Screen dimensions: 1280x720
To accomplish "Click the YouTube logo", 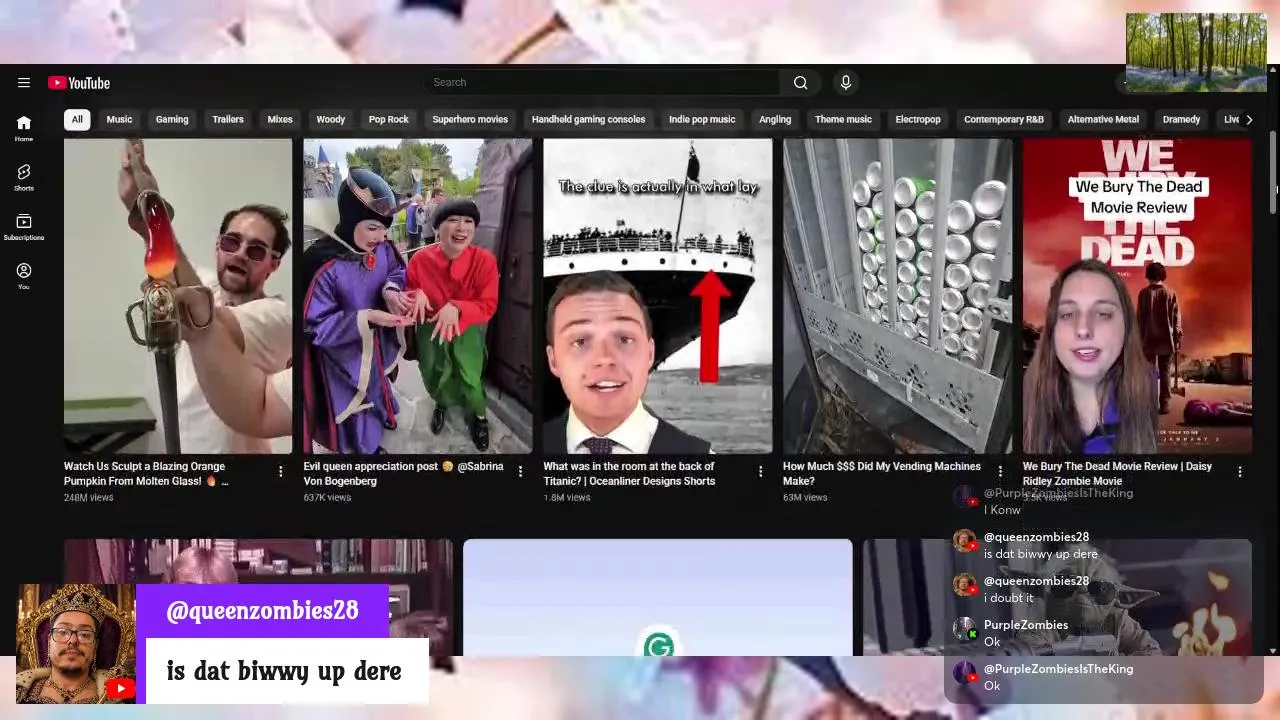I will [x=79, y=83].
